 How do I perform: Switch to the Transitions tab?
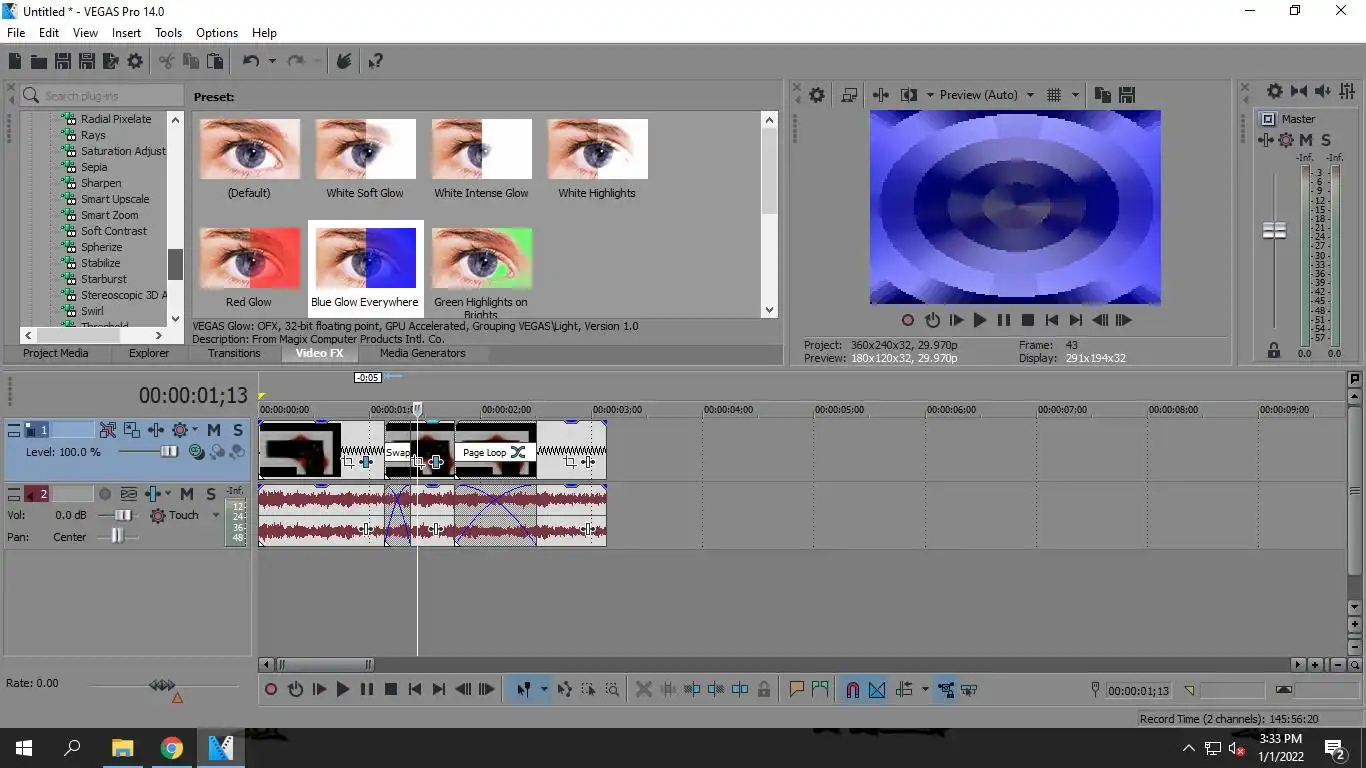[x=235, y=353]
